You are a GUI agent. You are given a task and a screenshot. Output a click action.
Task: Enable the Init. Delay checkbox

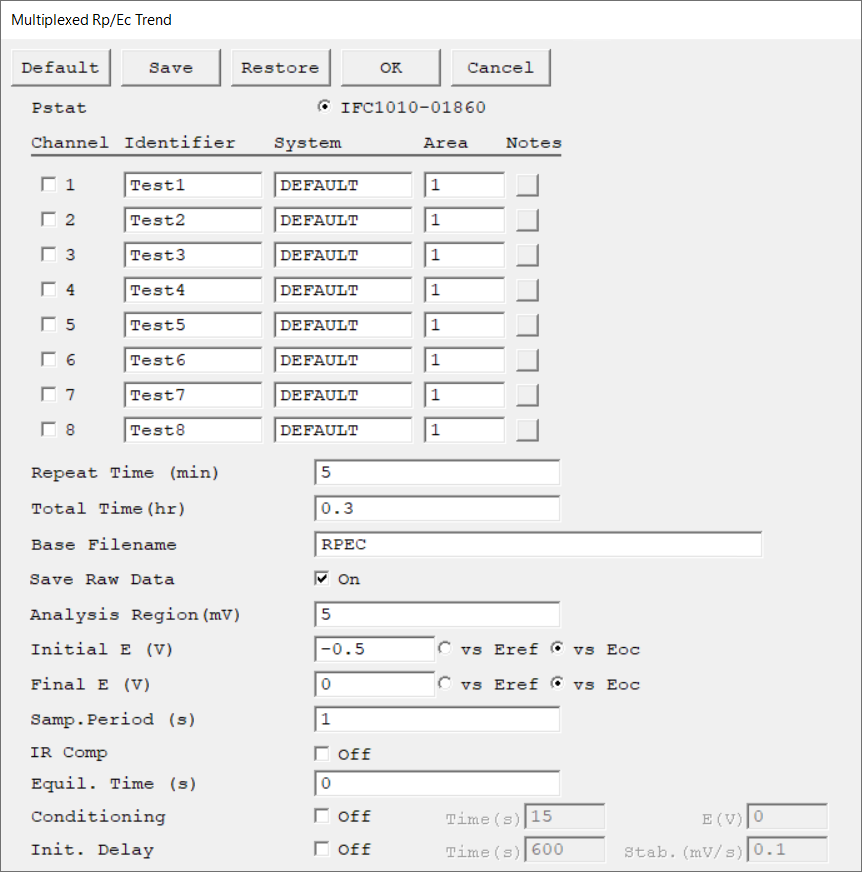click(321, 849)
